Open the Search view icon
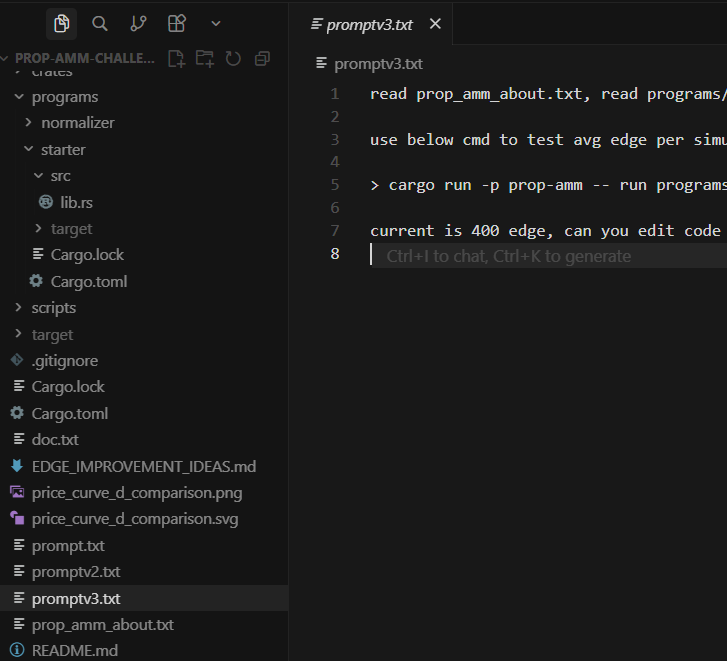This screenshot has width=727, height=661. click(100, 23)
